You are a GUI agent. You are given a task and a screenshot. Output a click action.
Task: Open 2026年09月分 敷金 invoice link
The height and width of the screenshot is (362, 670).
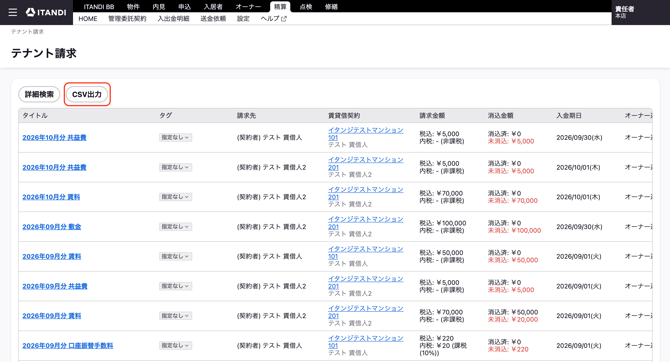(52, 227)
